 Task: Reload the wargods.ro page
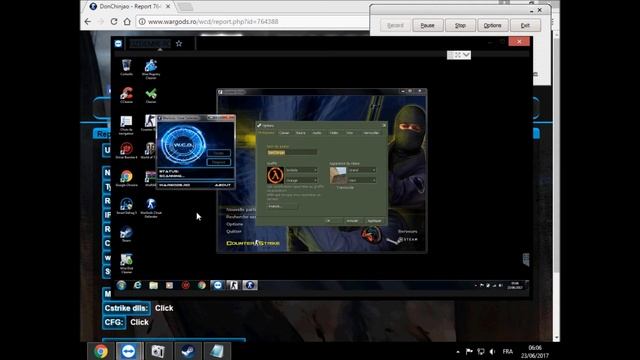114,21
